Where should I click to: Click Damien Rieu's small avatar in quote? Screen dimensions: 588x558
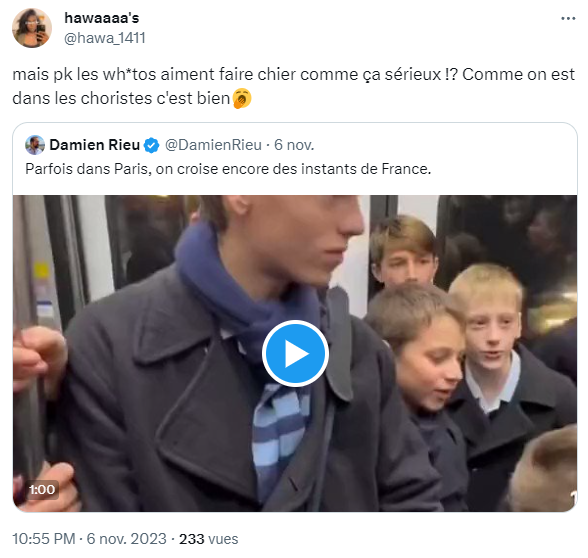click(x=35, y=145)
